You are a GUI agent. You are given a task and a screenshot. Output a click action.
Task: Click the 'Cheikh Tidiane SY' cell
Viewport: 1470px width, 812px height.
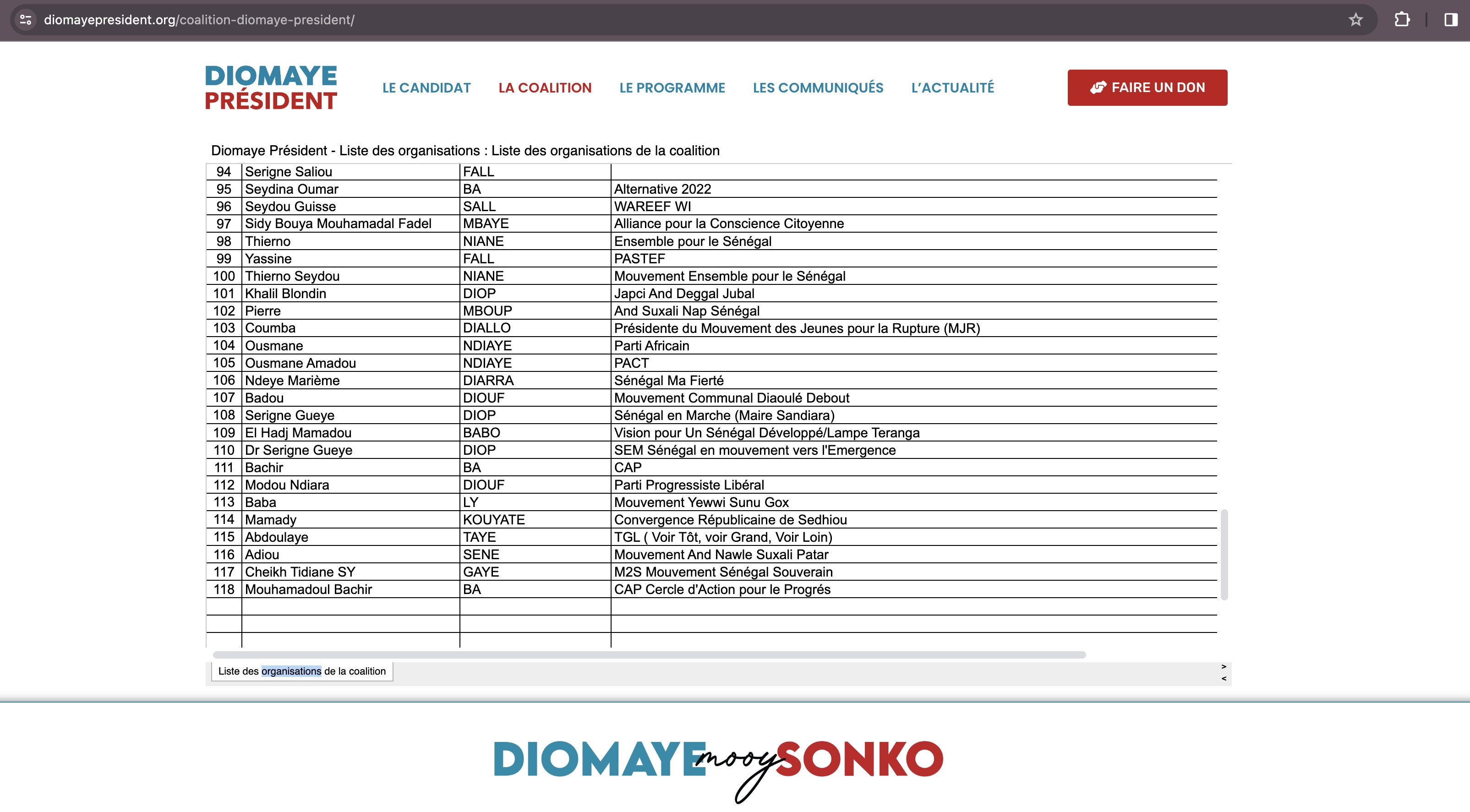click(350, 572)
